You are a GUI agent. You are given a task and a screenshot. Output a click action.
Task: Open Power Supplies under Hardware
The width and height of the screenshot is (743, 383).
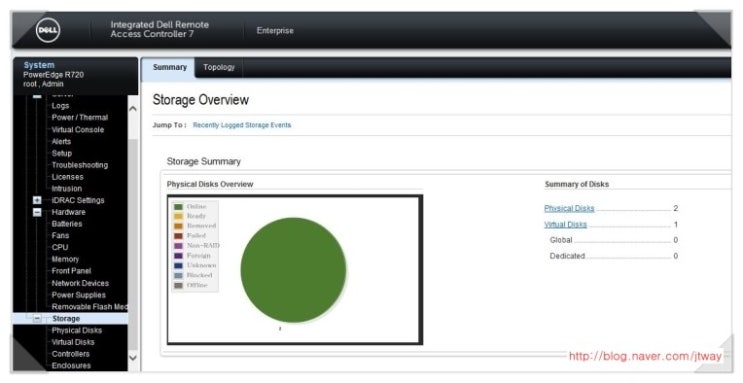[79, 295]
